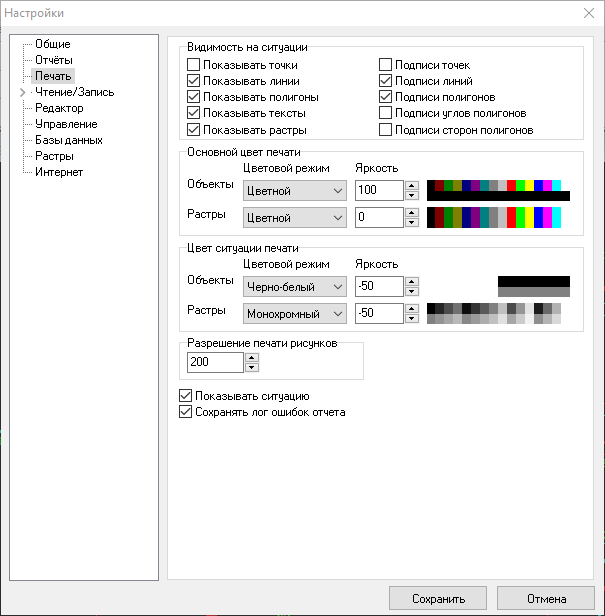Screen dimensions: 605x616
Task: Toggle "Подписи полигонов" checkbox
Action: tap(386, 98)
